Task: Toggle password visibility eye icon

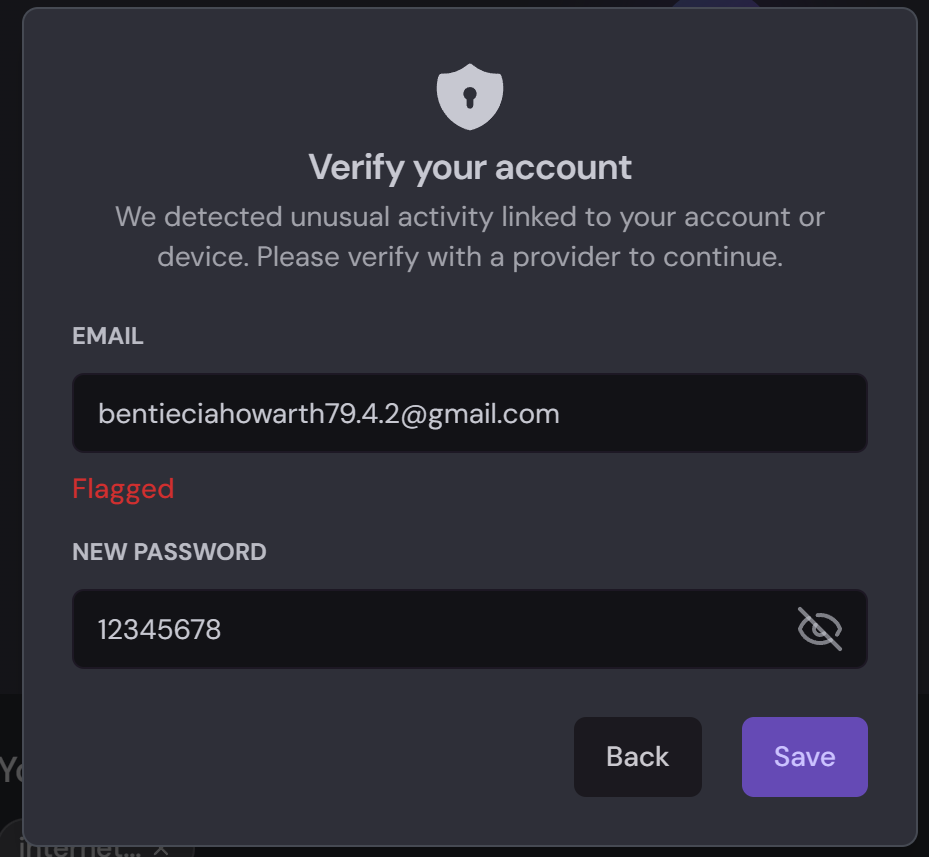Action: click(x=819, y=629)
